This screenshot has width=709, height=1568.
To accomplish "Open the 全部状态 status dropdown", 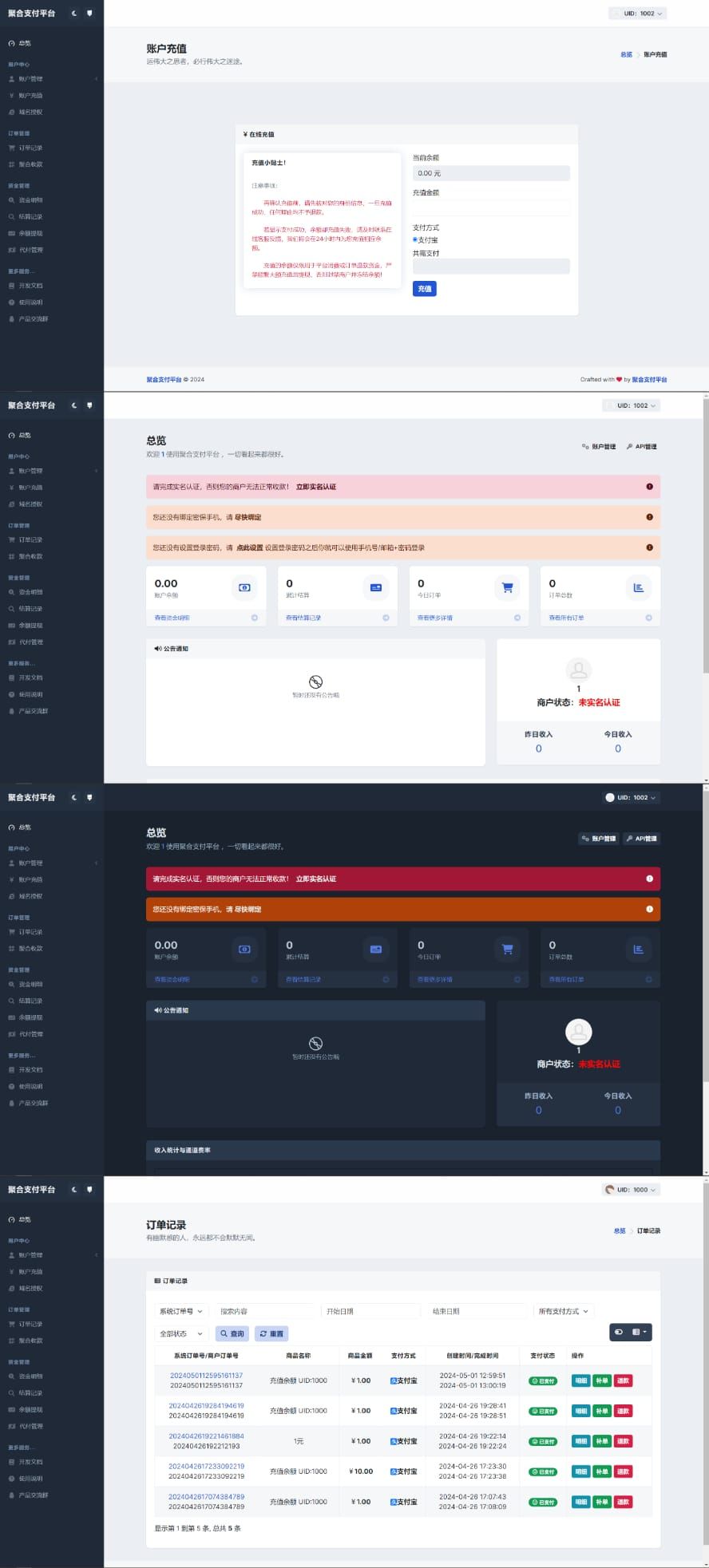I will click(x=181, y=1333).
